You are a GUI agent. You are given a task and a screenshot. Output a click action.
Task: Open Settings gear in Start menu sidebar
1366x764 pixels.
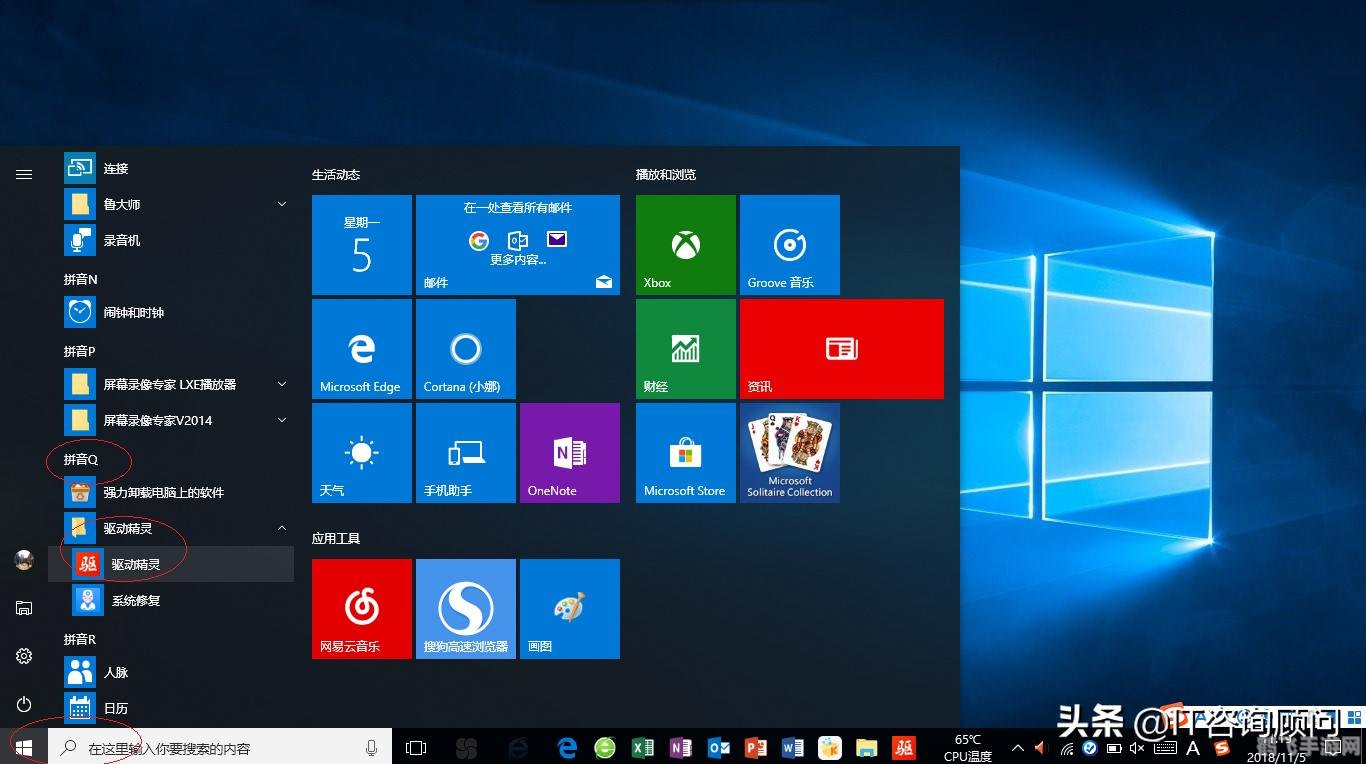24,656
